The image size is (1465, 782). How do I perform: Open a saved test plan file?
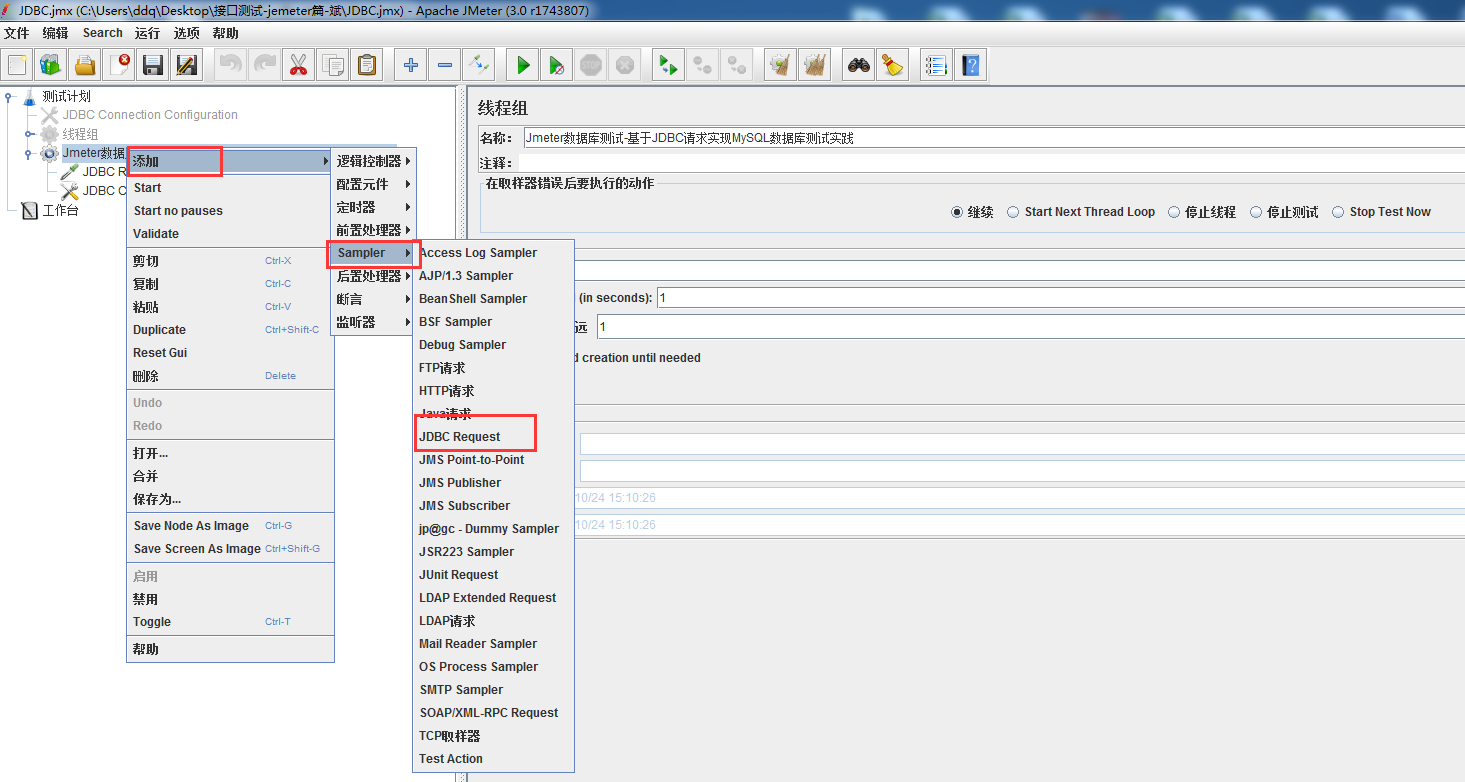(x=85, y=64)
